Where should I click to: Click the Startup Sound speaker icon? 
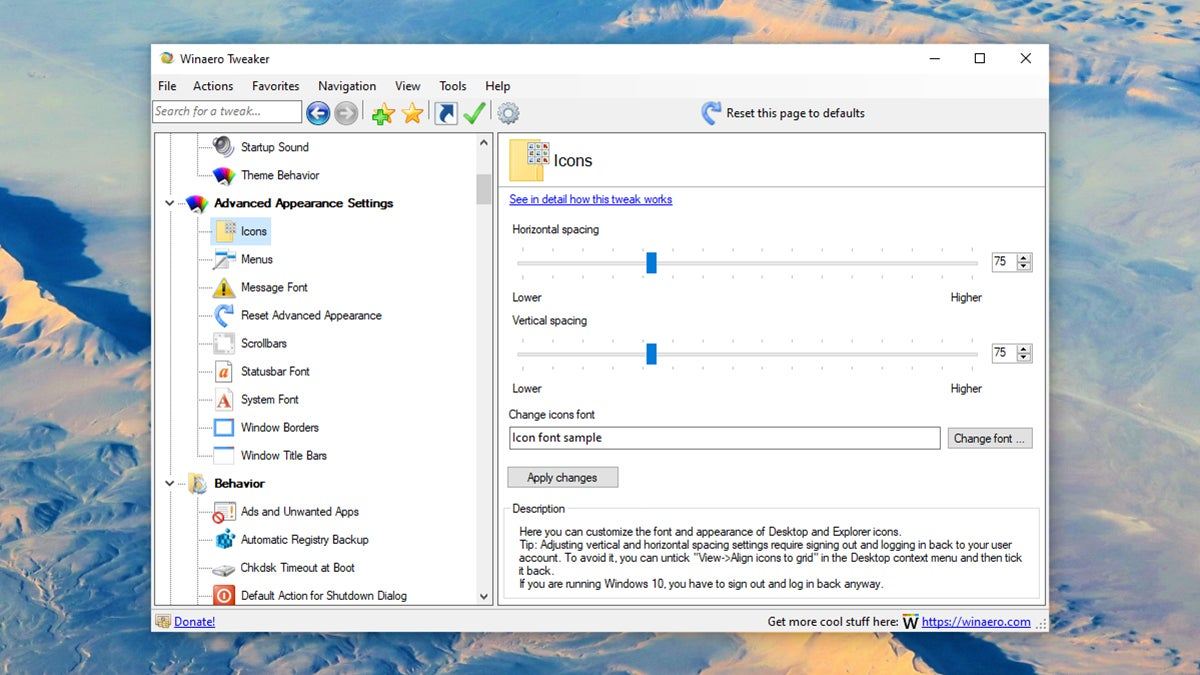click(224, 147)
